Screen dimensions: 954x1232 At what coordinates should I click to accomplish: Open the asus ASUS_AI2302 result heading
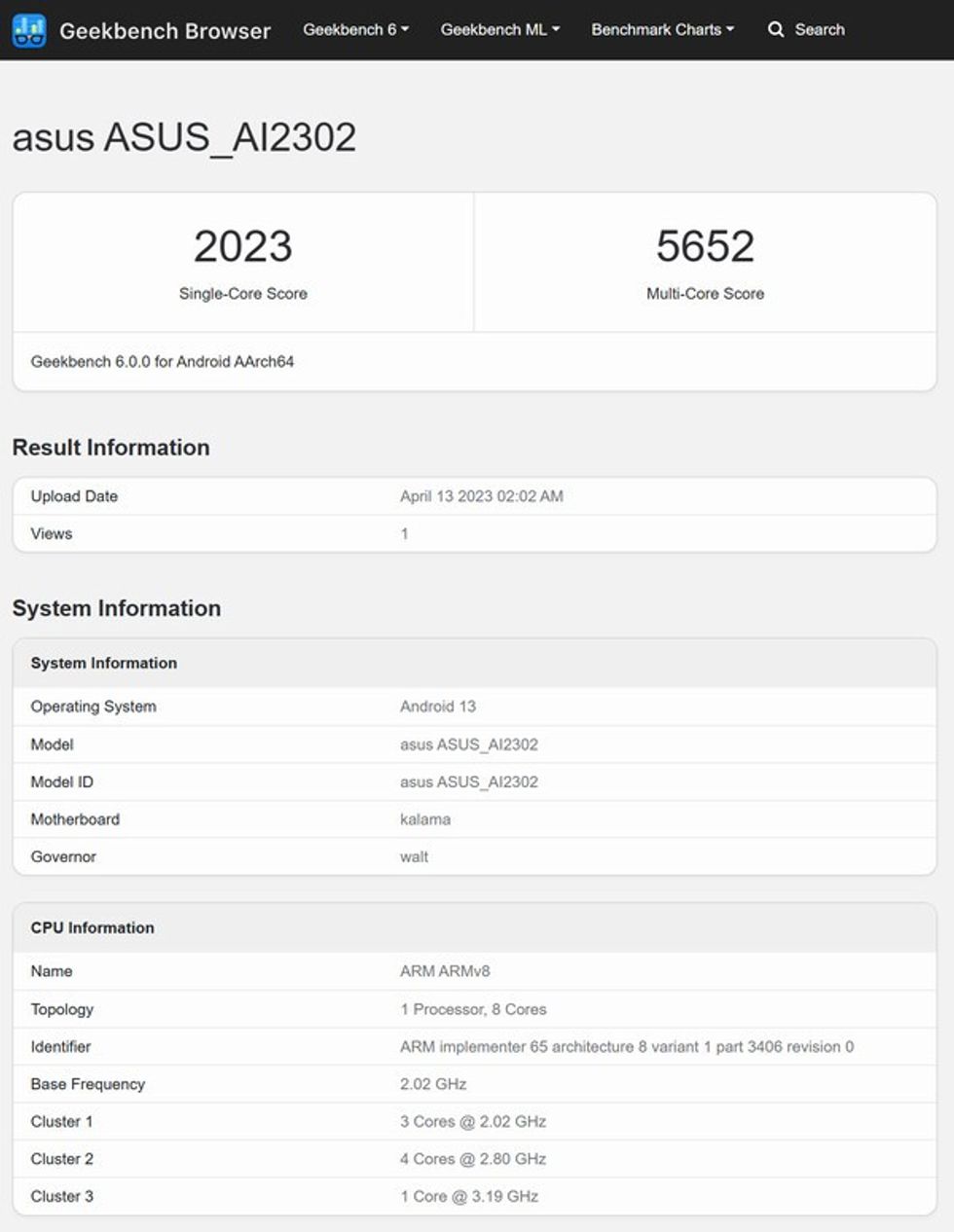click(x=185, y=138)
